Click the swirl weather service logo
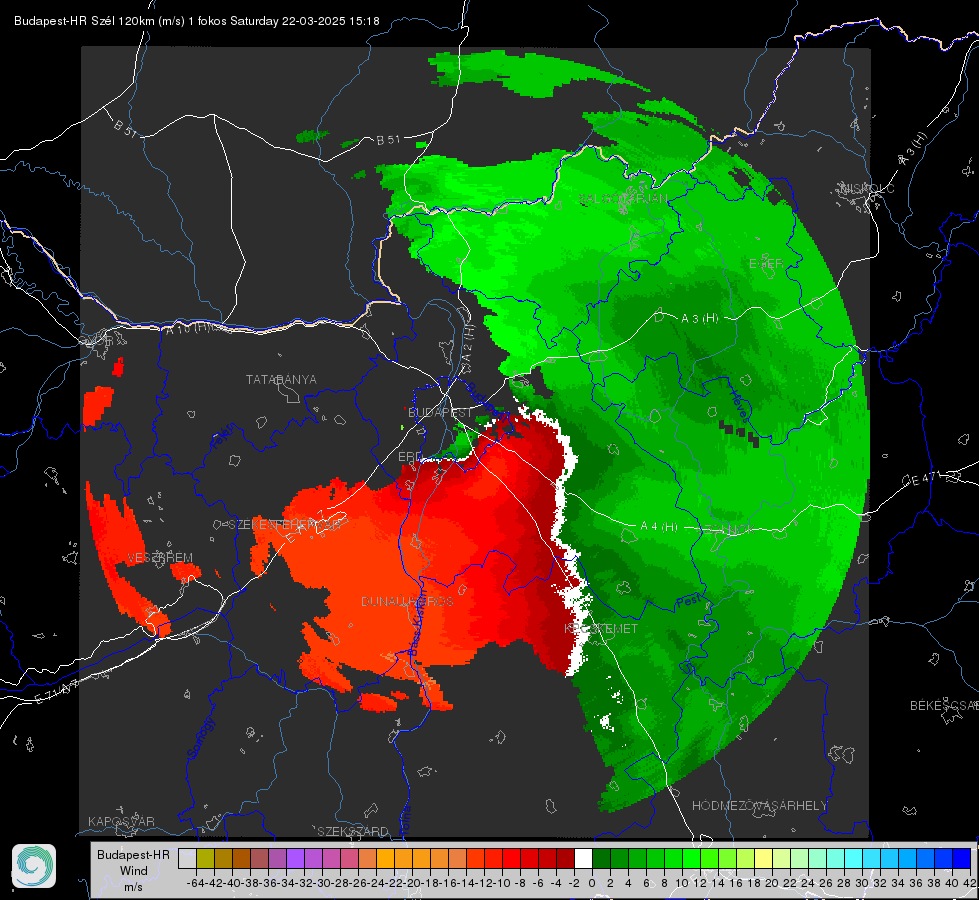The height and width of the screenshot is (900, 979). click(x=34, y=866)
